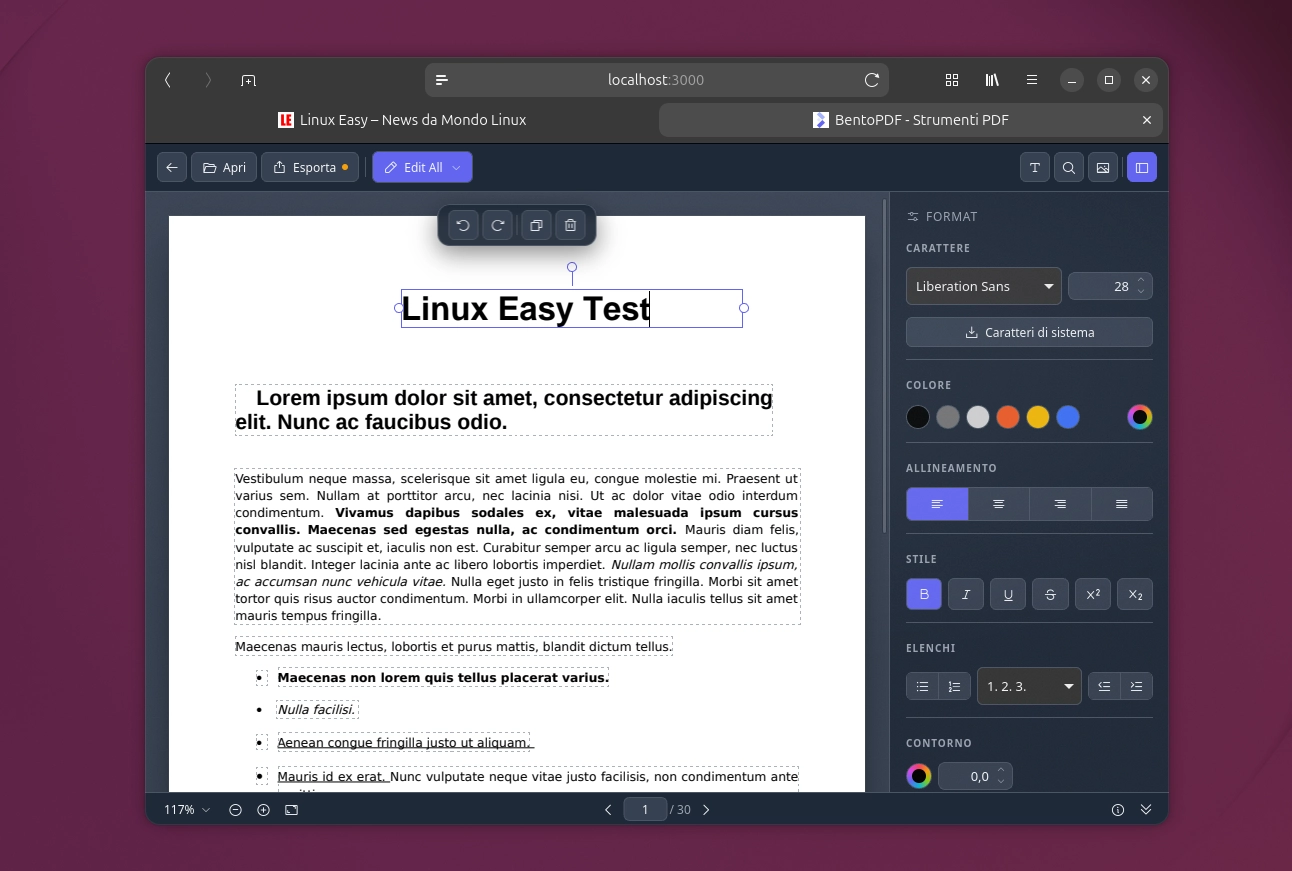Reload the page in address bar
The image size is (1292, 871).
coord(872,80)
